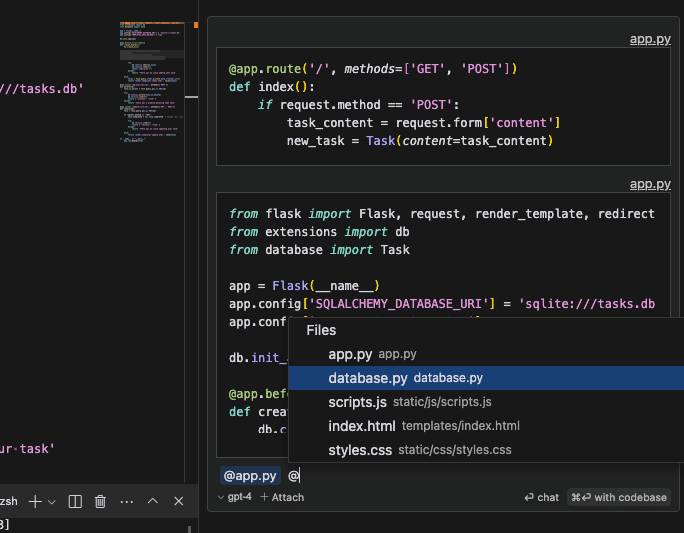Viewport: 684px width, 533px height.
Task: Click the with codebase submit button
Action: coord(619,497)
